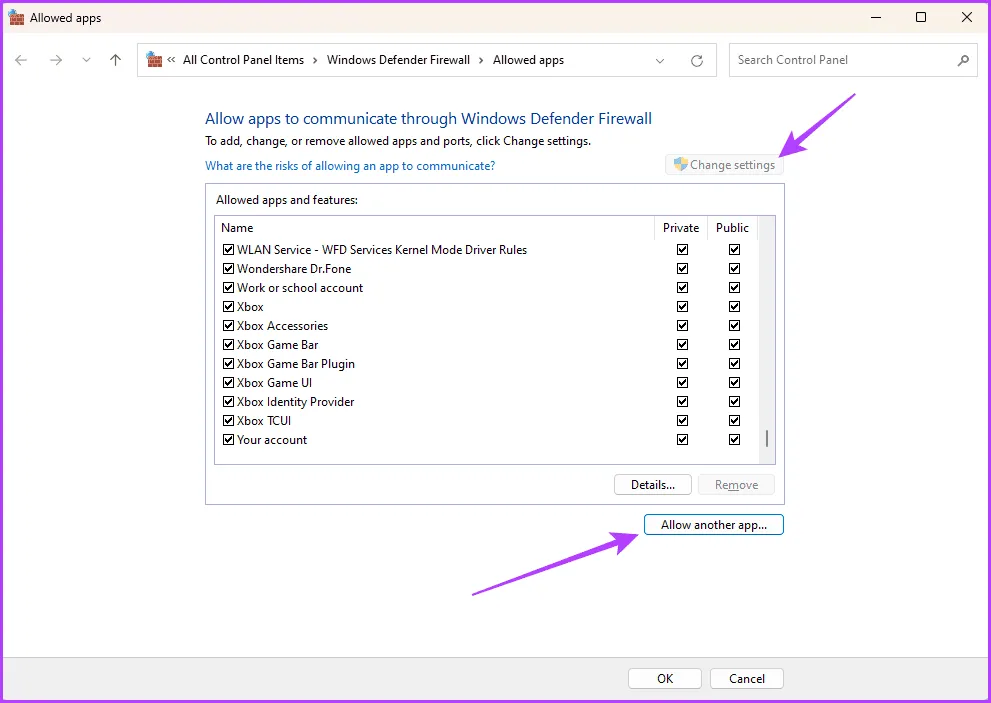Go up one level with the Up arrow

[x=115, y=60]
